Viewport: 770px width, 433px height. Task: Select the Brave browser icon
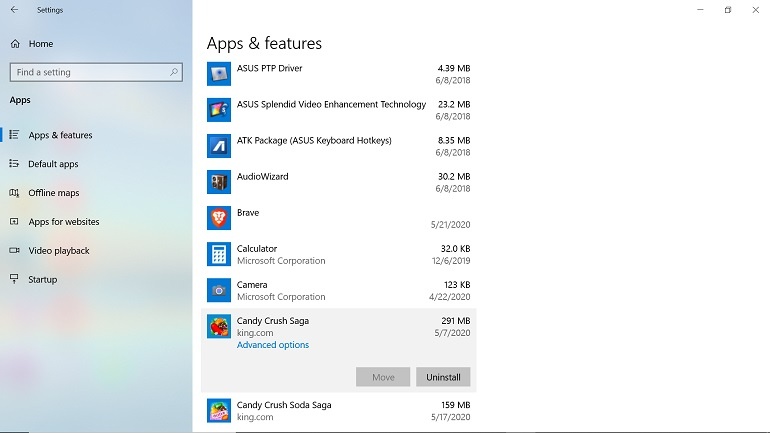219,218
